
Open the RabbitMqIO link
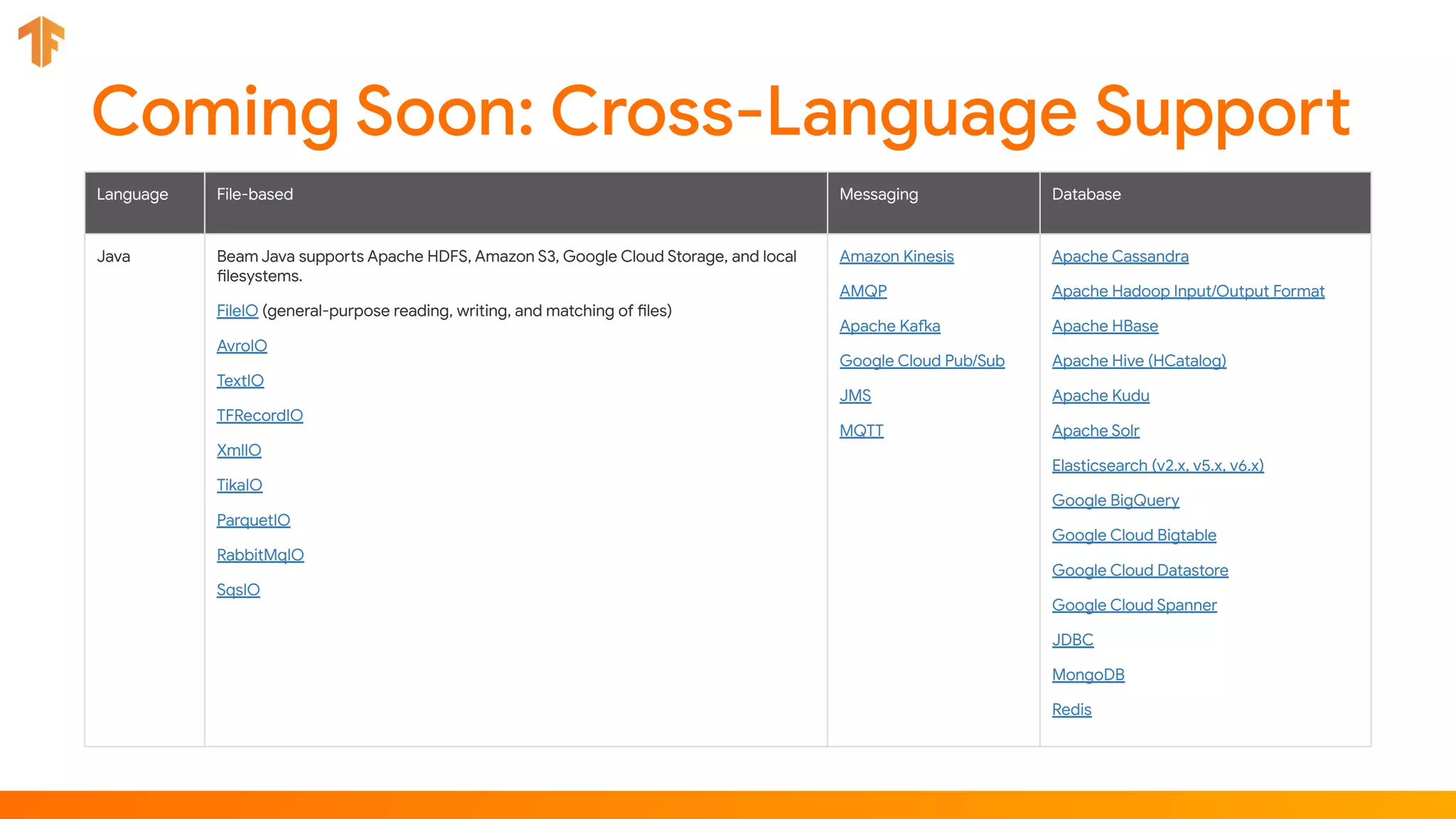click(x=260, y=555)
